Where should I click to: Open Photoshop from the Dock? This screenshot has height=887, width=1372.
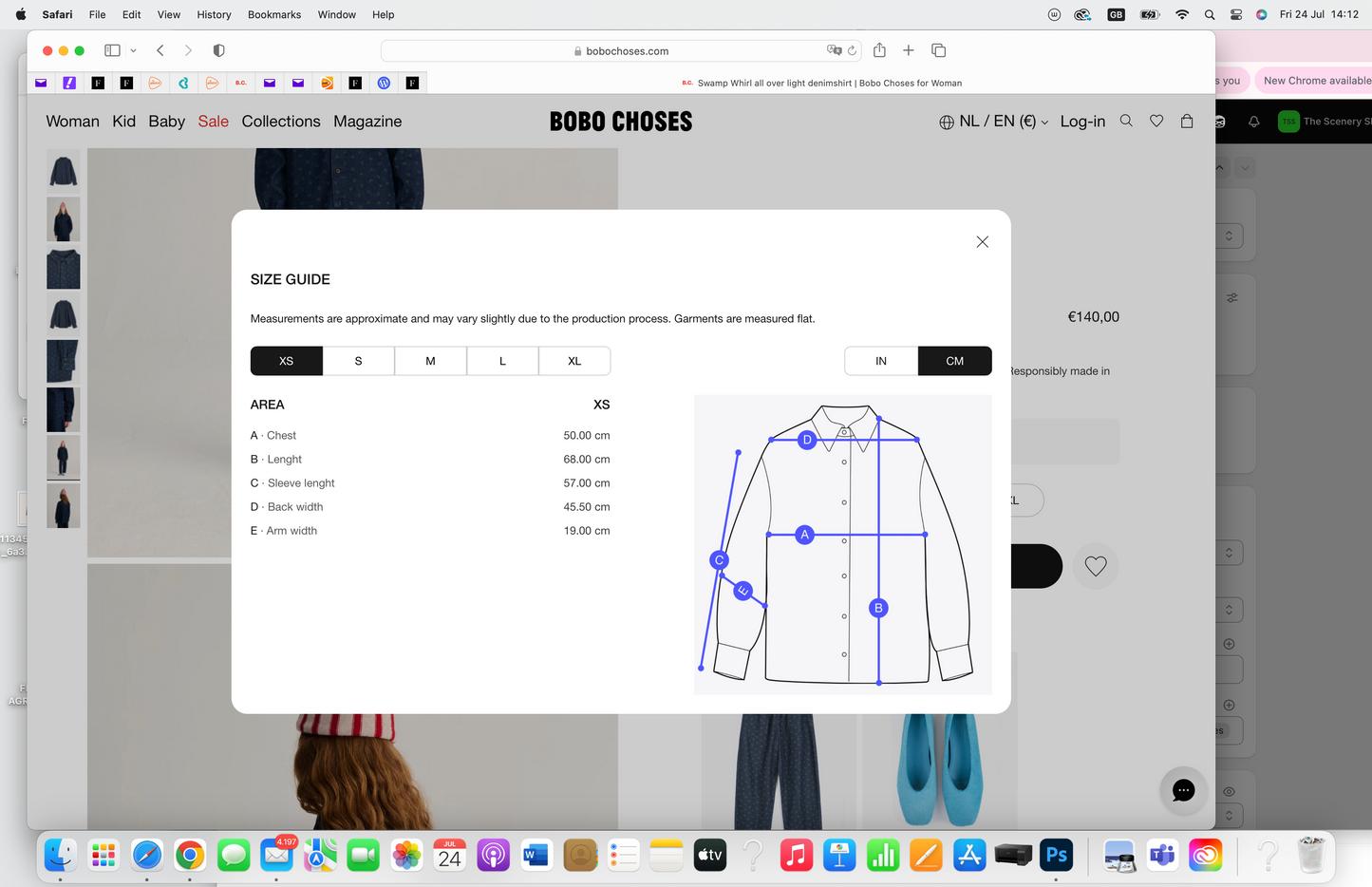pos(1057,856)
